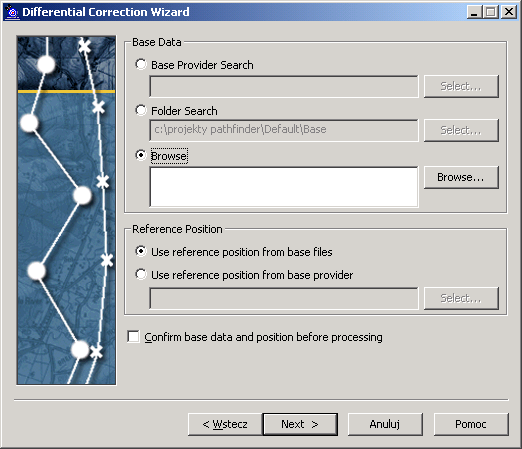Go back with the Wstecz button
The height and width of the screenshot is (449, 522).
click(225, 424)
